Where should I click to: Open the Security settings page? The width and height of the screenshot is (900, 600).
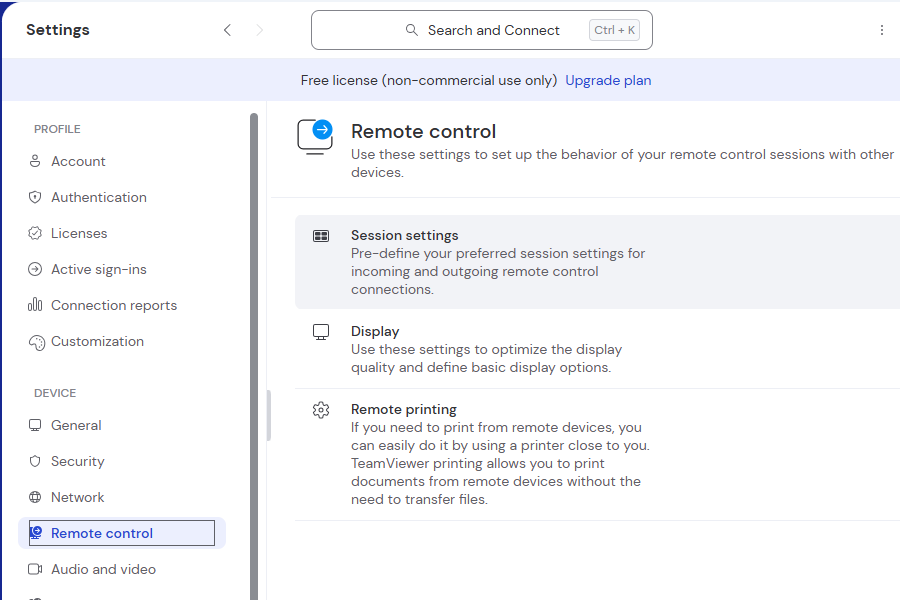[77, 461]
